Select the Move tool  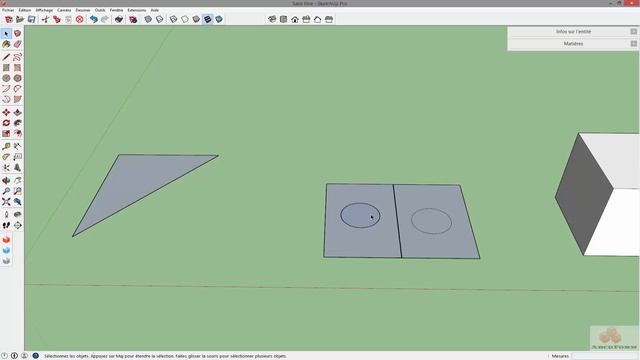[x=6, y=112]
